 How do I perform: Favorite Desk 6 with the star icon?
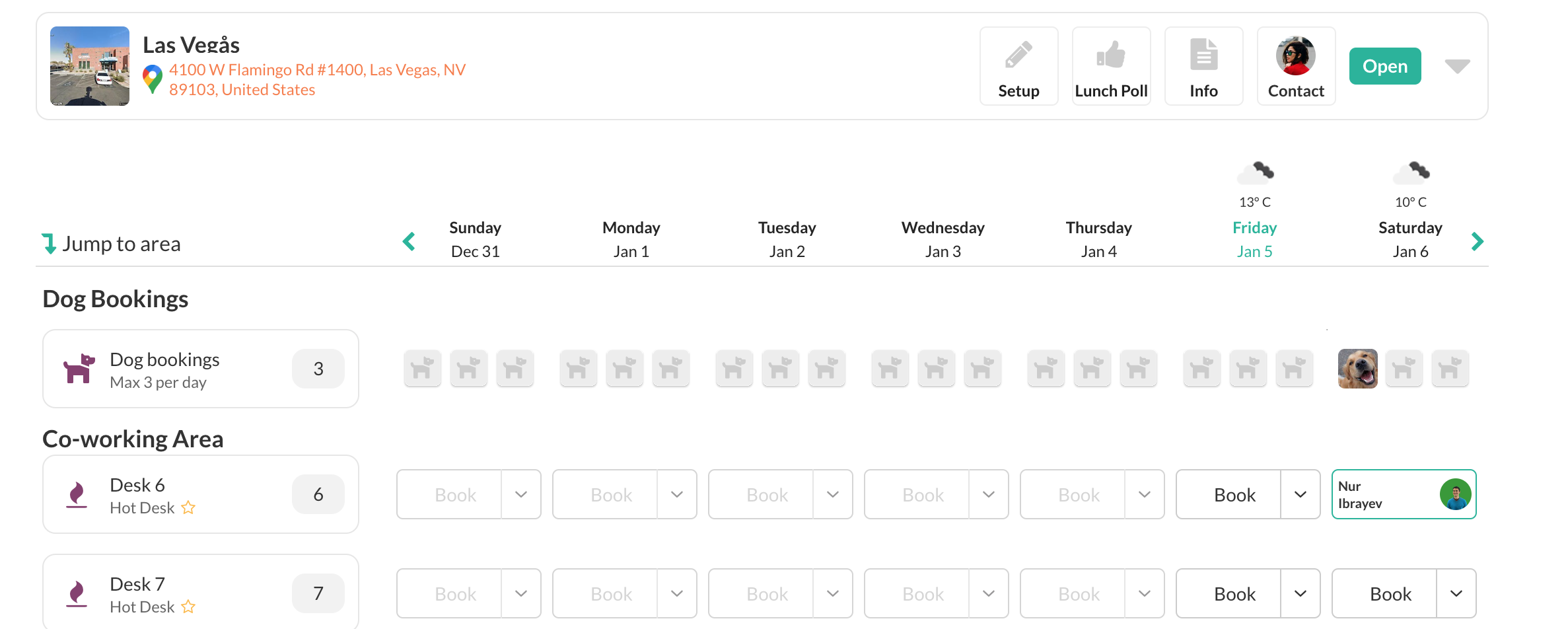pyautogui.click(x=188, y=507)
